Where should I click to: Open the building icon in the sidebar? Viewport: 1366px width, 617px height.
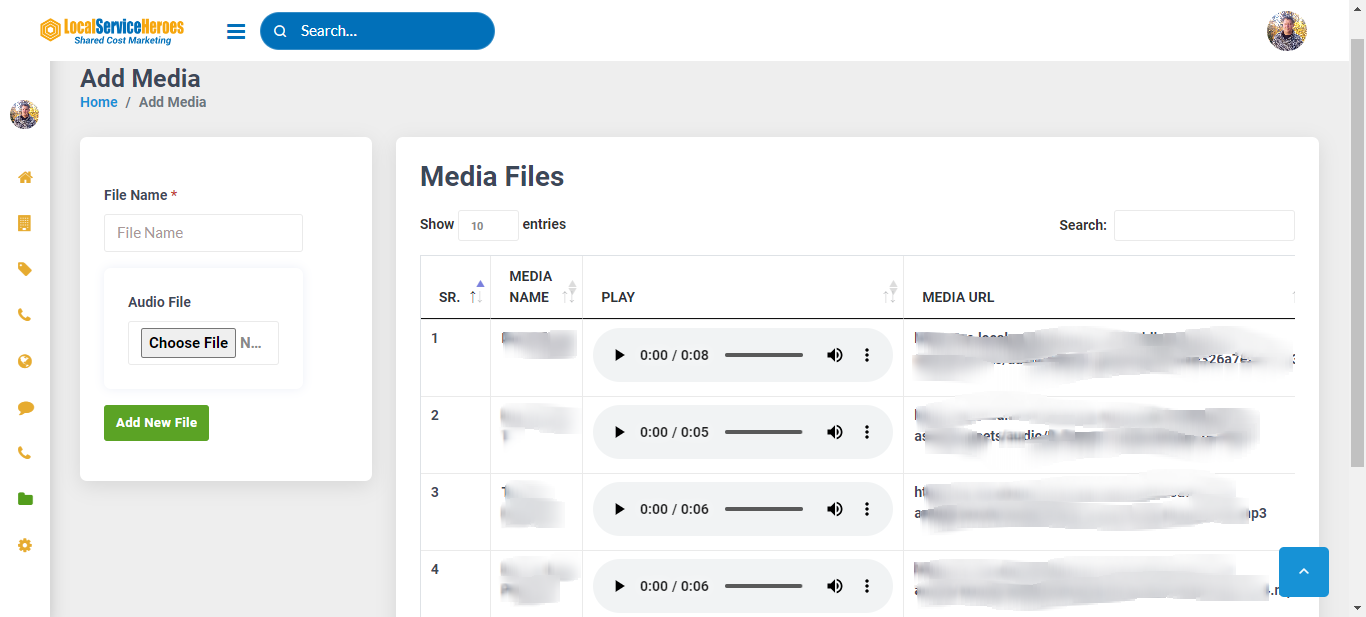click(25, 223)
